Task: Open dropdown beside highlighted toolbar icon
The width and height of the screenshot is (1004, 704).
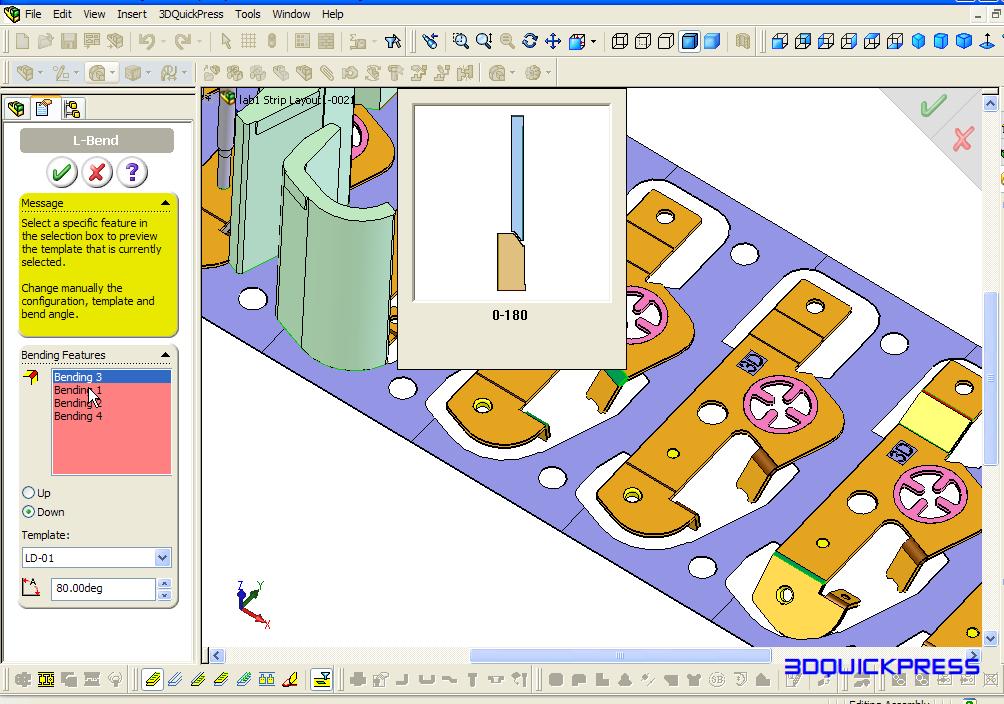Action: point(113,73)
